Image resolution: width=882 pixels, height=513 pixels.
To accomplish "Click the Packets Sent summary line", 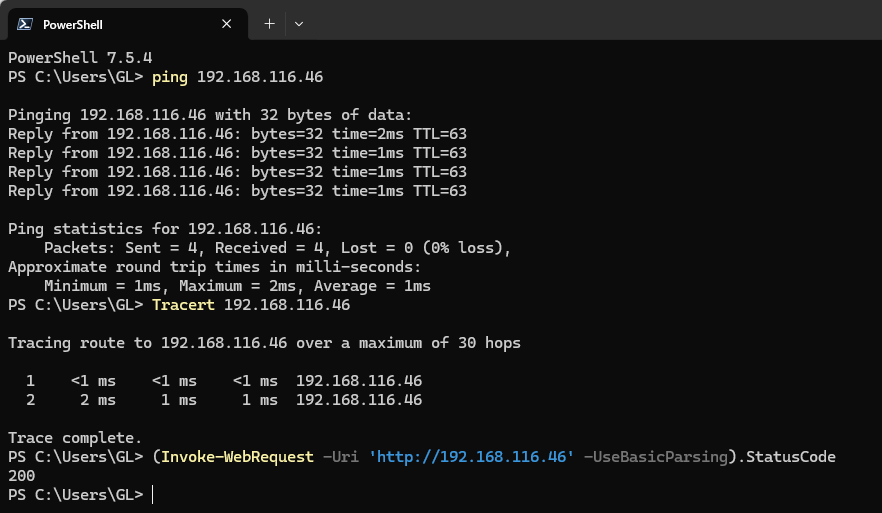I will 277,248.
